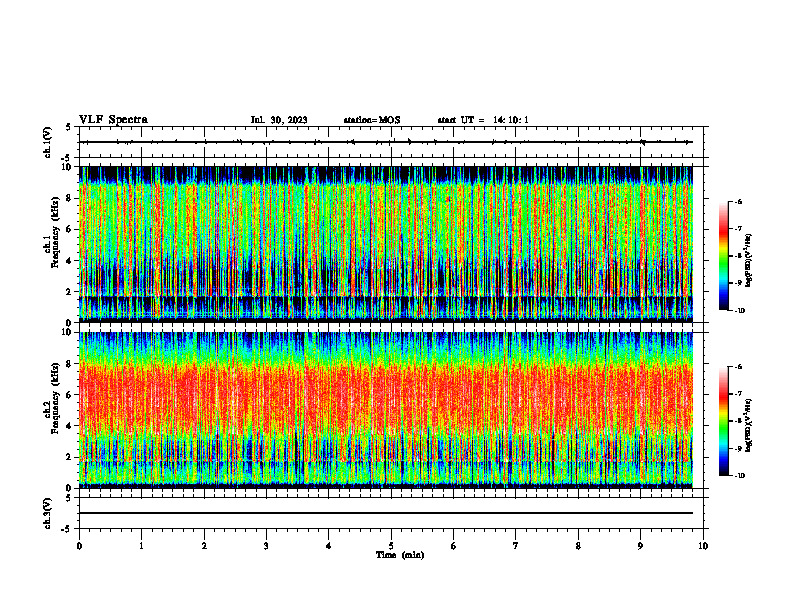Image resolution: width=792 pixels, height=612 pixels.
Task: Click time axis tick label '4'
Action: point(329,546)
